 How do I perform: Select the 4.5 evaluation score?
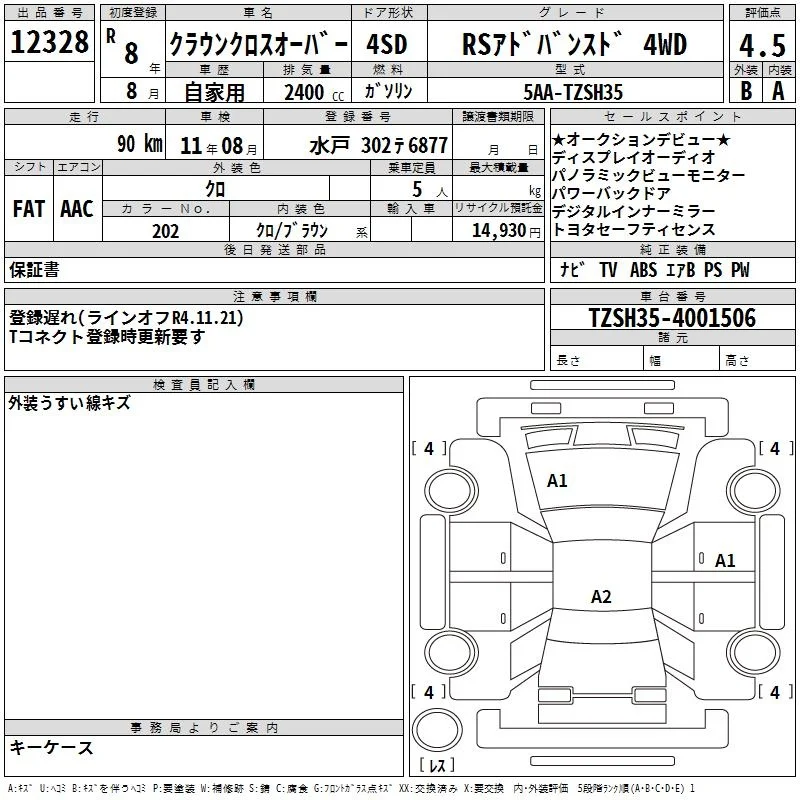(762, 46)
